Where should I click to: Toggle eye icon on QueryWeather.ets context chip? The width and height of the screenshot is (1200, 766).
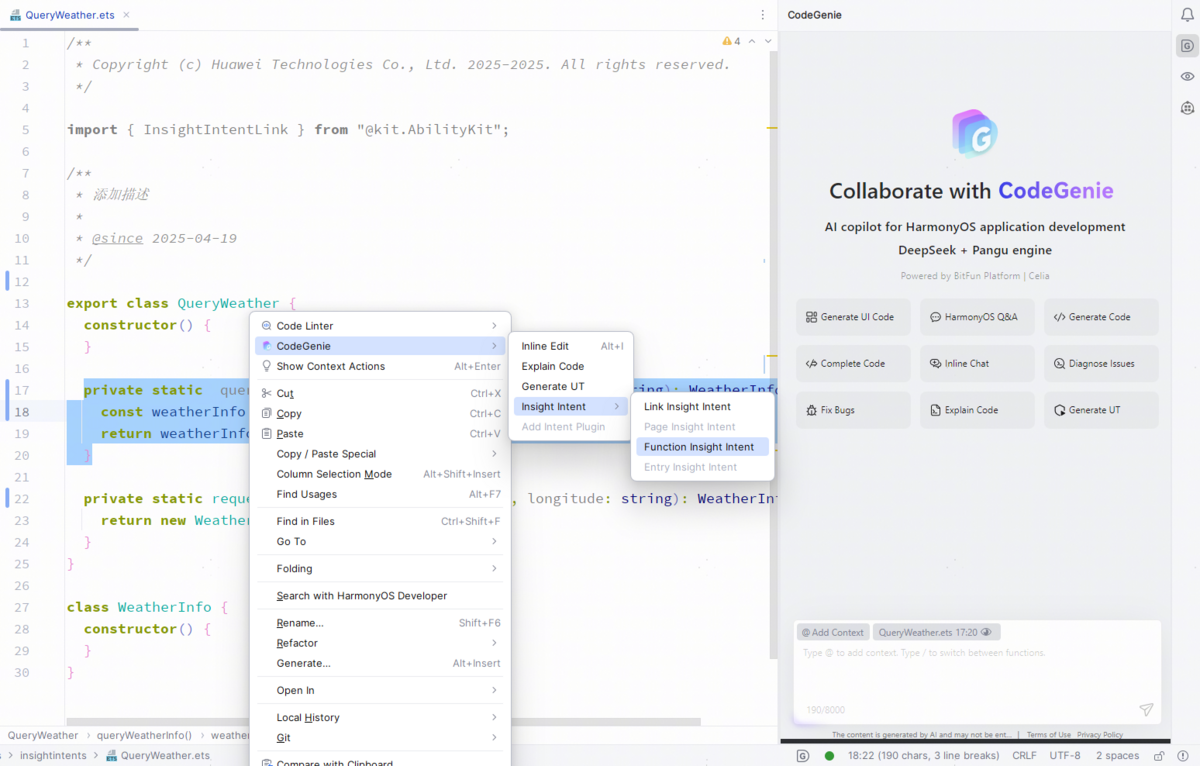click(x=987, y=633)
